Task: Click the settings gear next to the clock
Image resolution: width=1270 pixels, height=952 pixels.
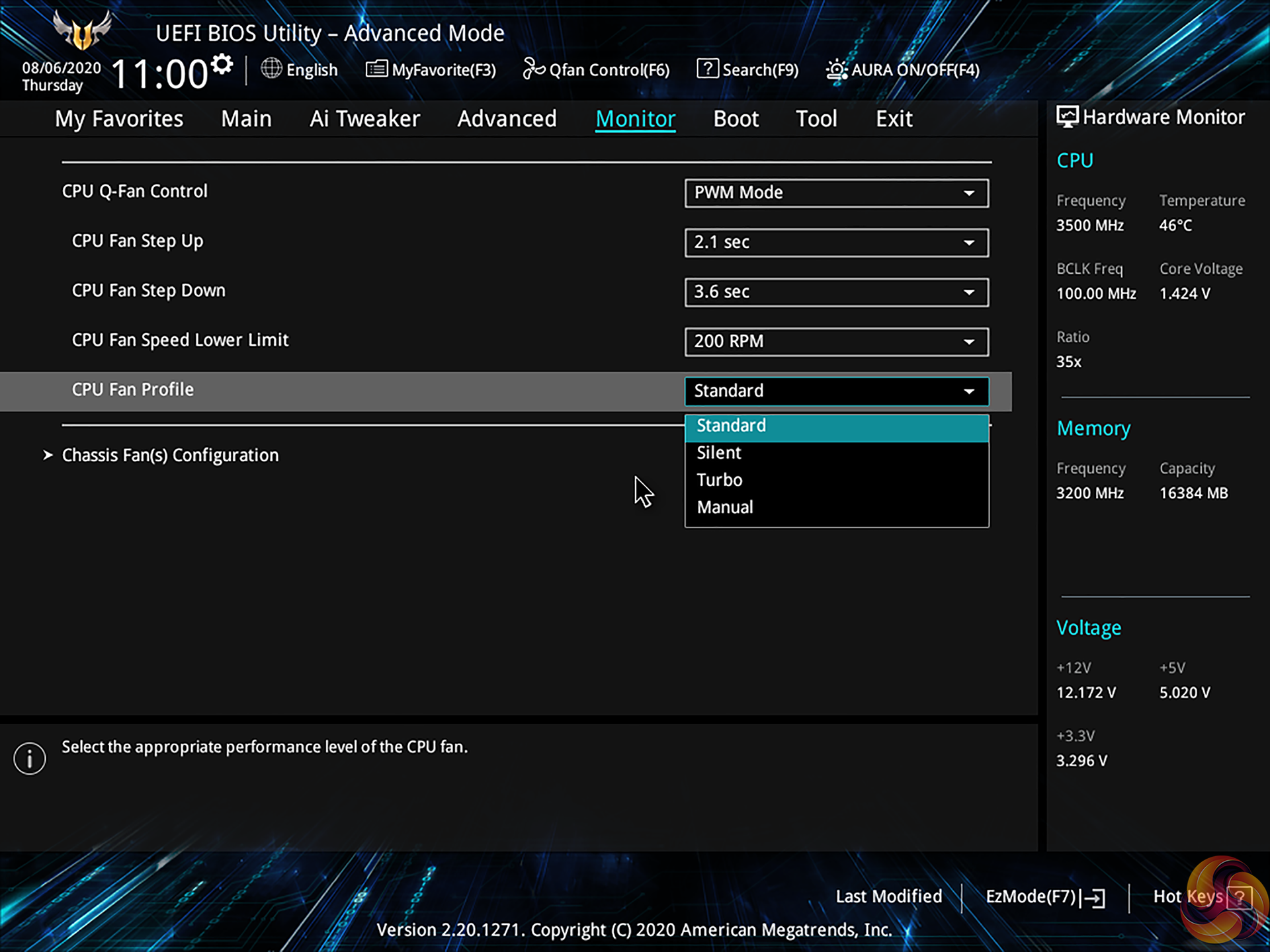Action: (222, 64)
